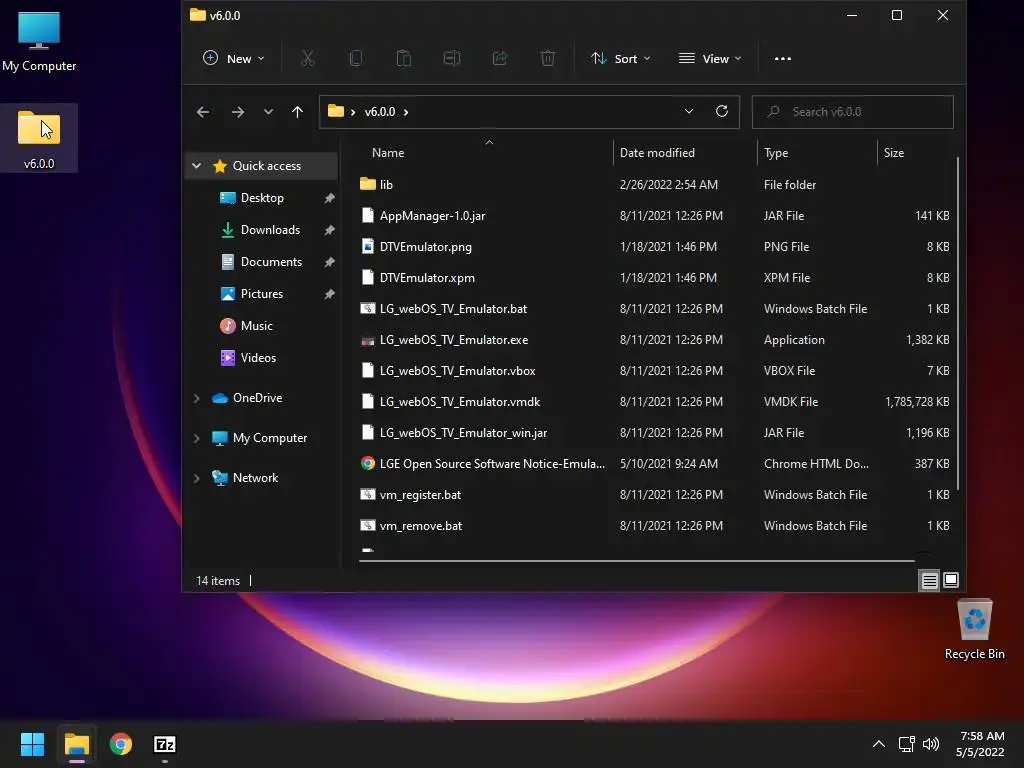Click the Cut scissors icon

click(x=308, y=59)
